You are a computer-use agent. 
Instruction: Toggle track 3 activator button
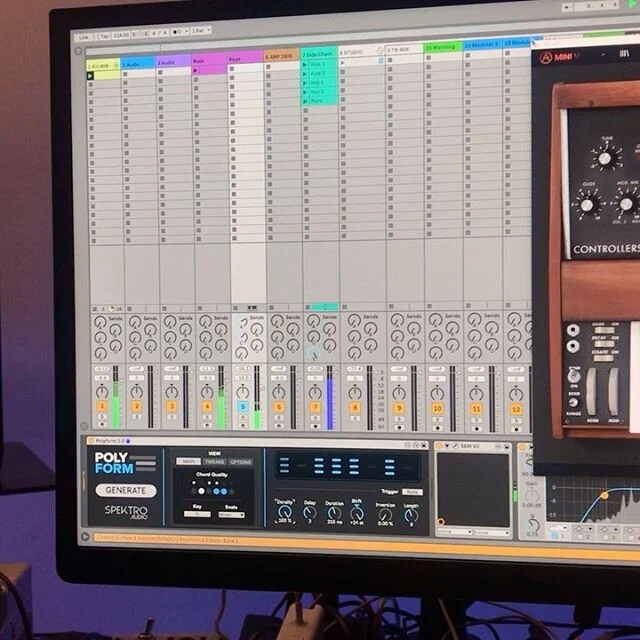pyautogui.click(x=172, y=407)
